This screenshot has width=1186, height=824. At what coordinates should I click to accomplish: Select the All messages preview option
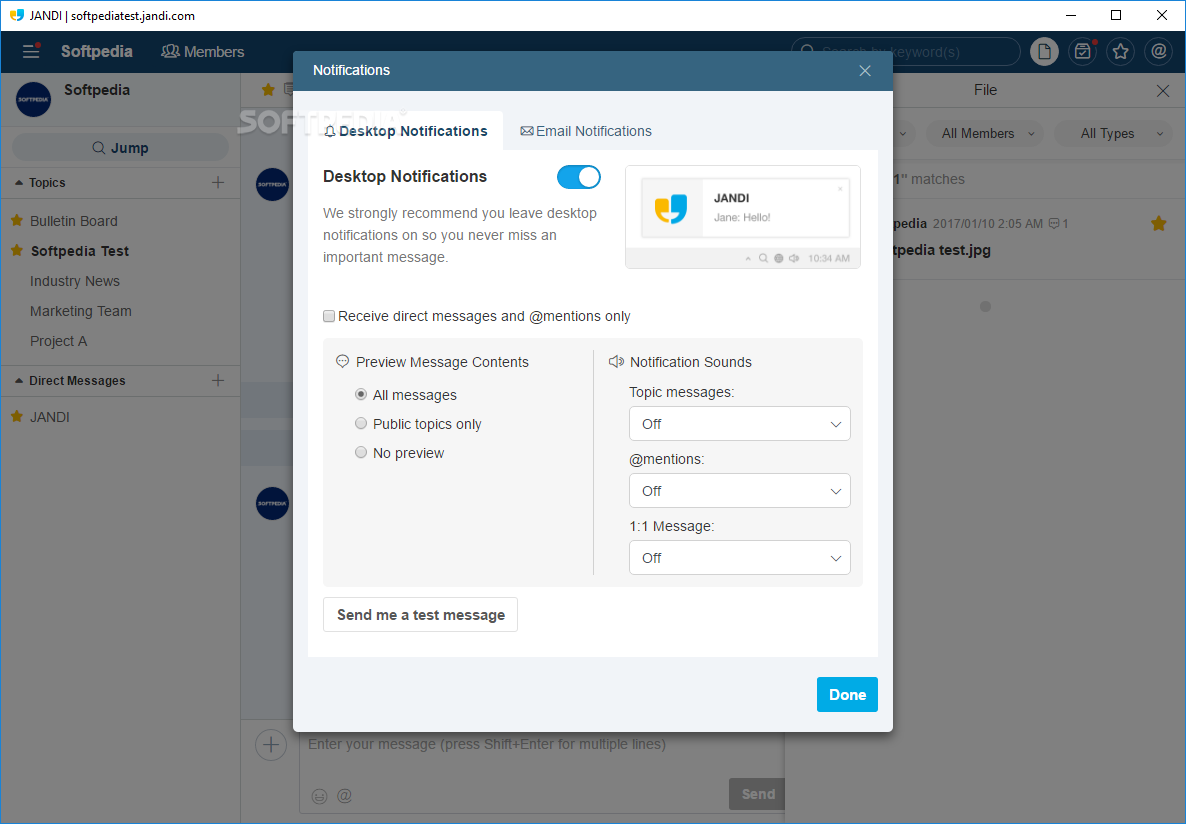[x=361, y=394]
